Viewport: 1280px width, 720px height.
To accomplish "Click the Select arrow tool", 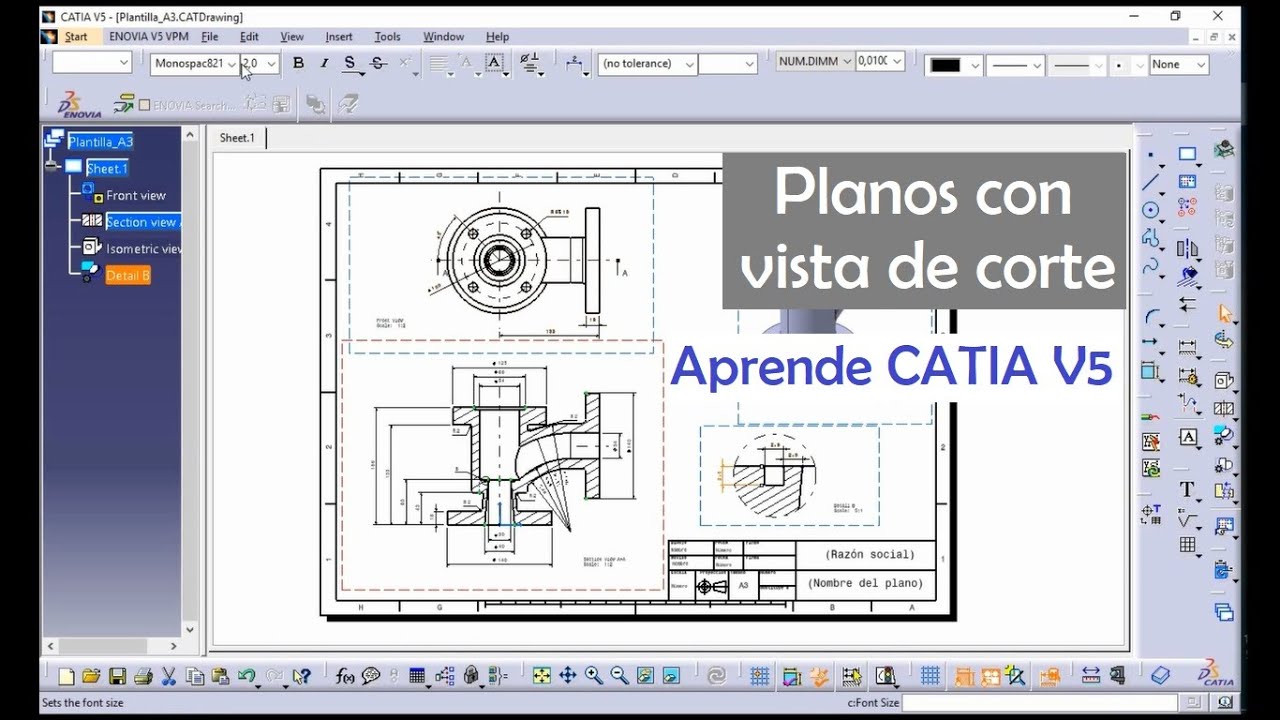I will click(x=1224, y=314).
